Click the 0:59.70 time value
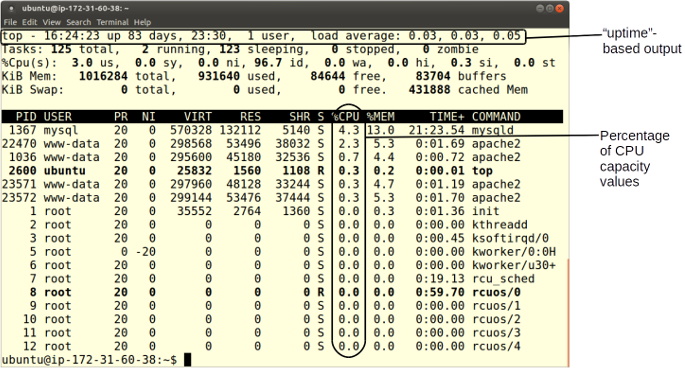The width and height of the screenshot is (685, 370). [x=440, y=293]
